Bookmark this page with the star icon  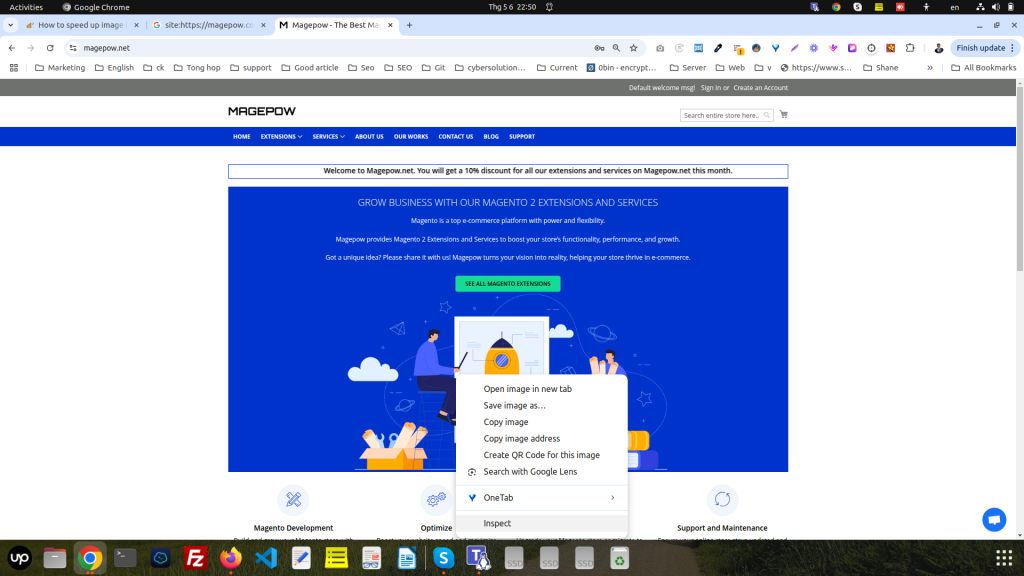click(633, 48)
